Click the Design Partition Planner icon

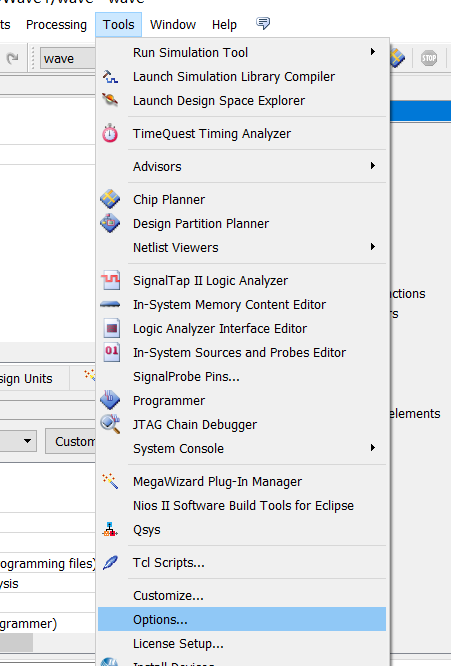(110, 223)
